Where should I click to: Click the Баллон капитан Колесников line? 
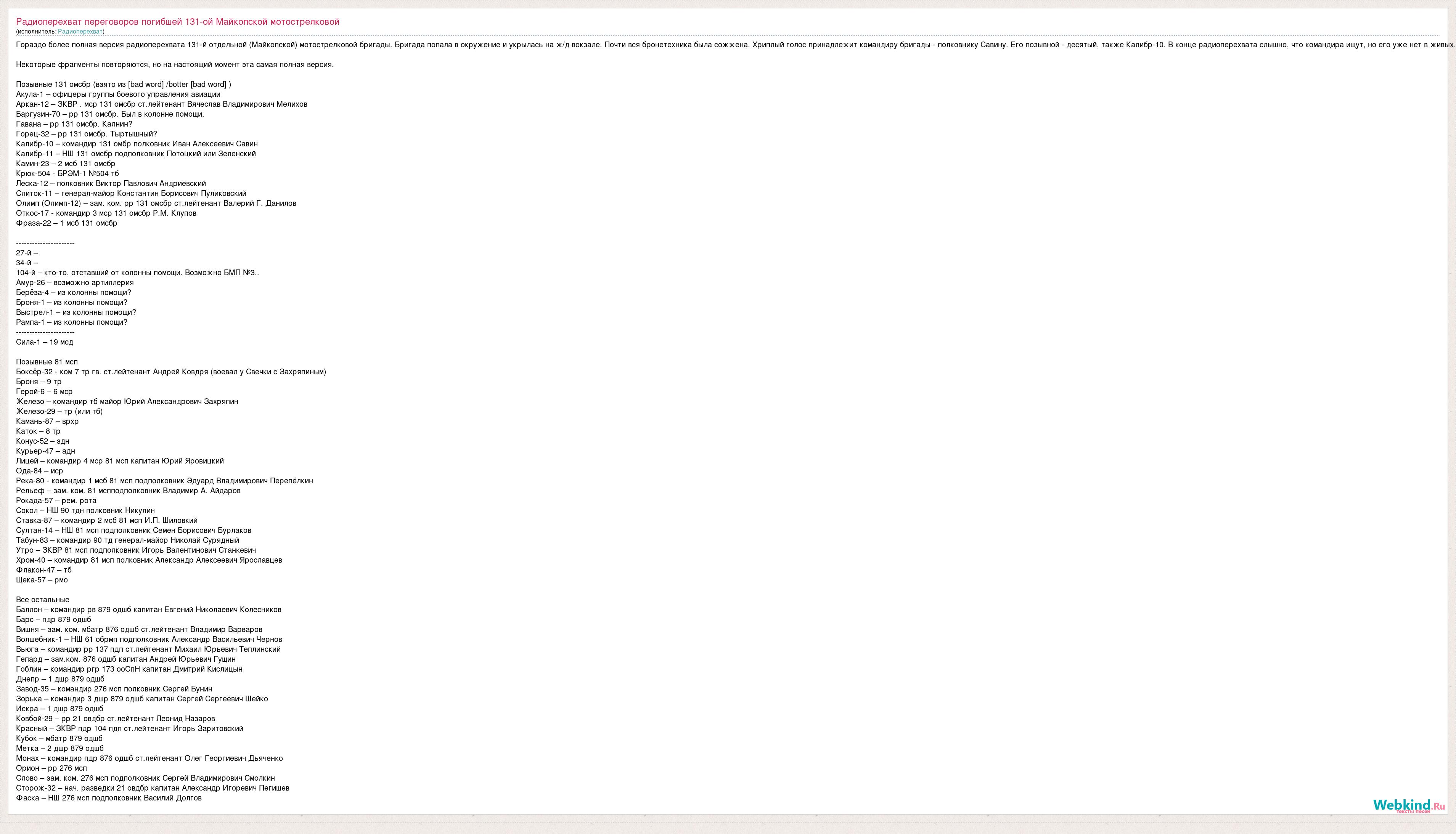click(x=148, y=609)
